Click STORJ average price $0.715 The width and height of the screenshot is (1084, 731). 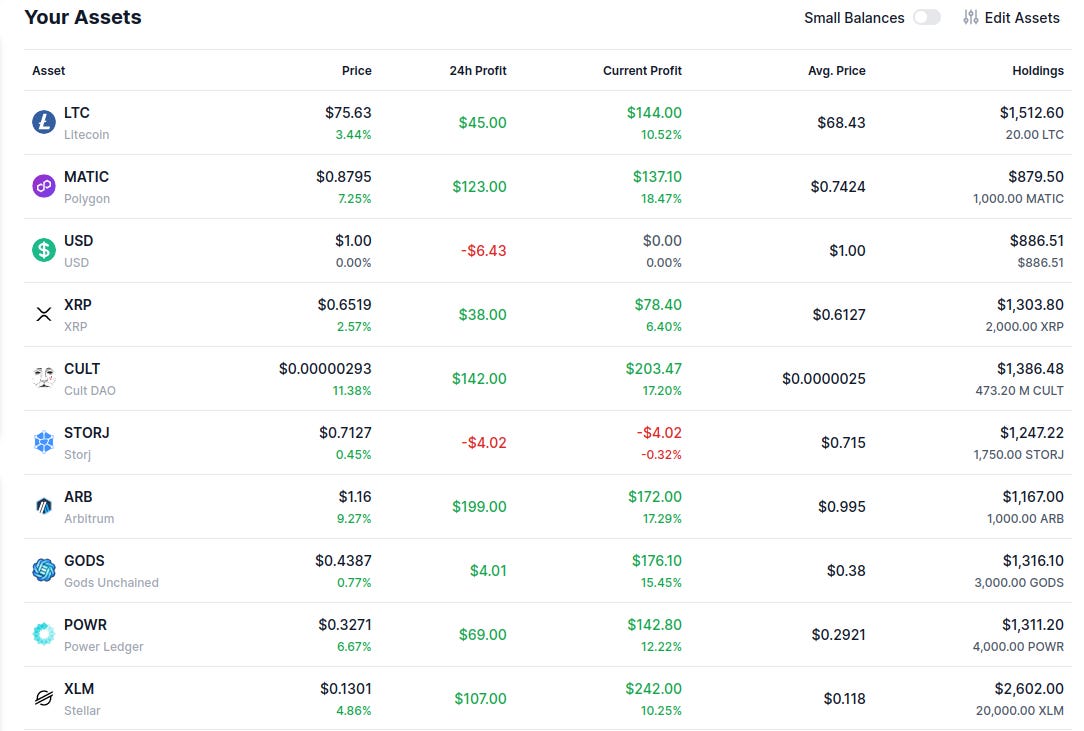(843, 442)
